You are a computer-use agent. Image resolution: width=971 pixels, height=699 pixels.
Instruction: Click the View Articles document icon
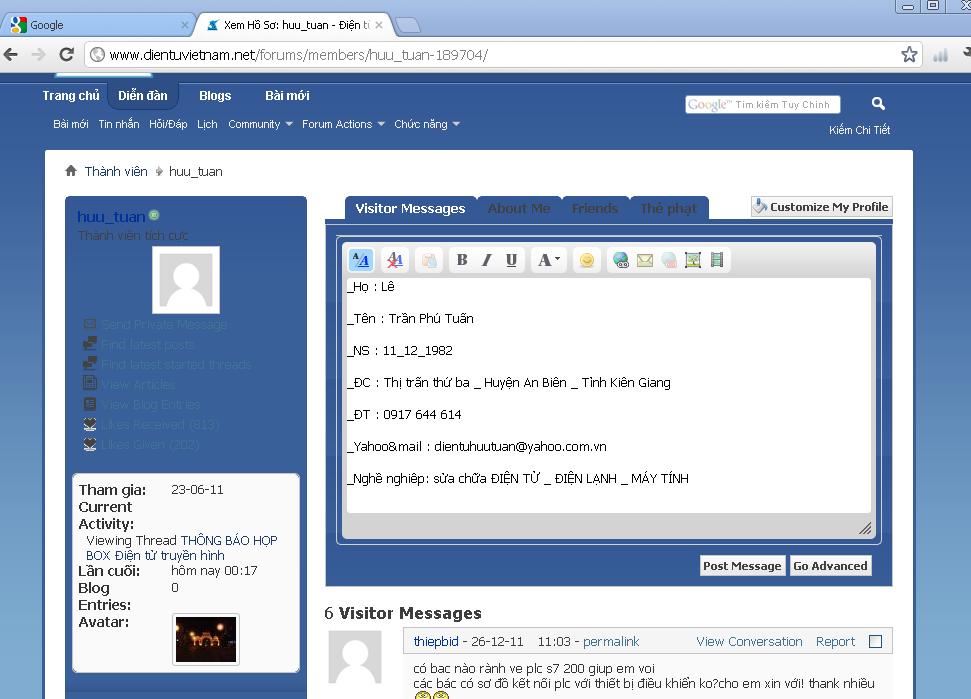90,384
